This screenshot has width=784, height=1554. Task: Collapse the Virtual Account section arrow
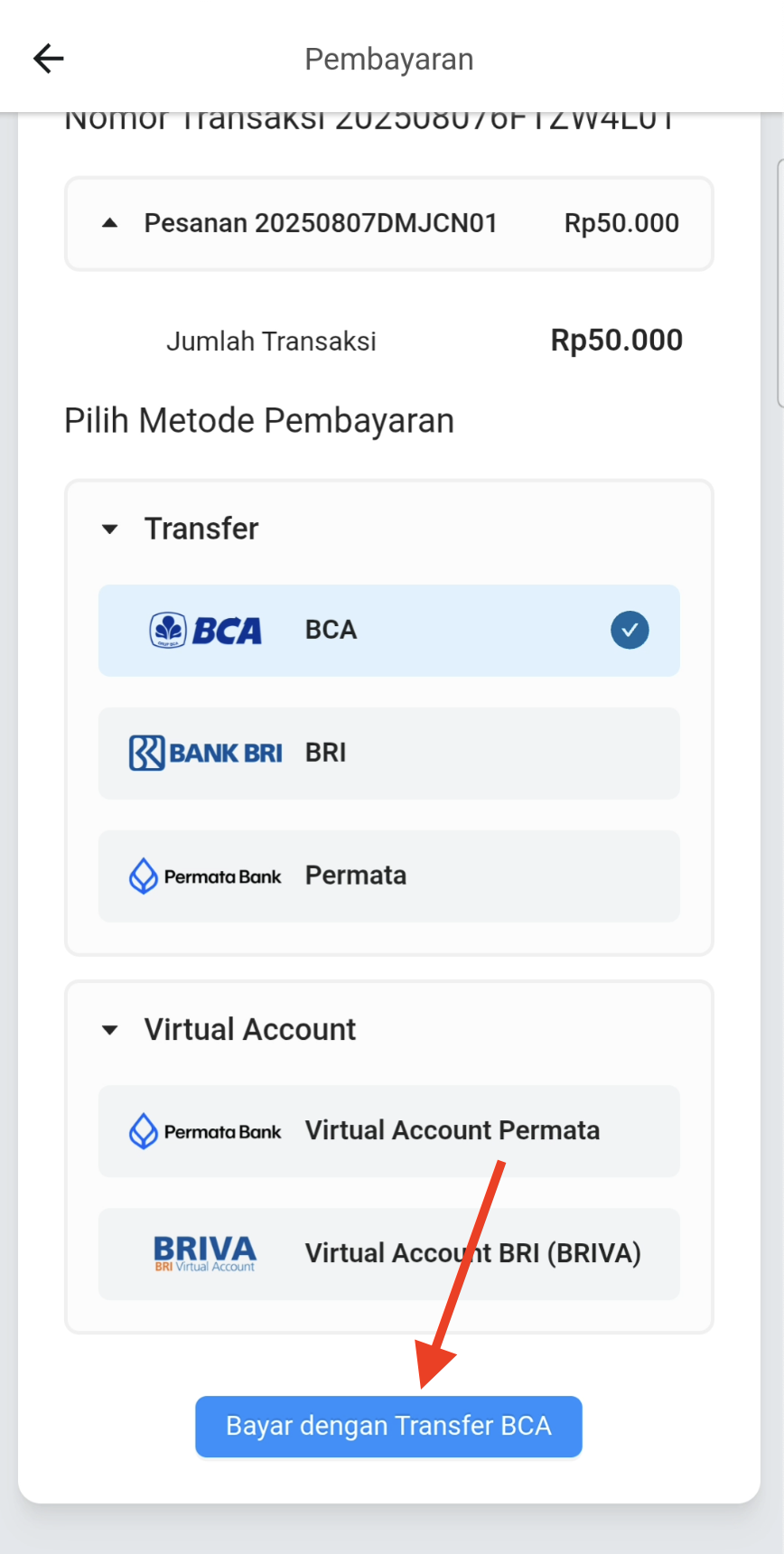click(x=110, y=1030)
